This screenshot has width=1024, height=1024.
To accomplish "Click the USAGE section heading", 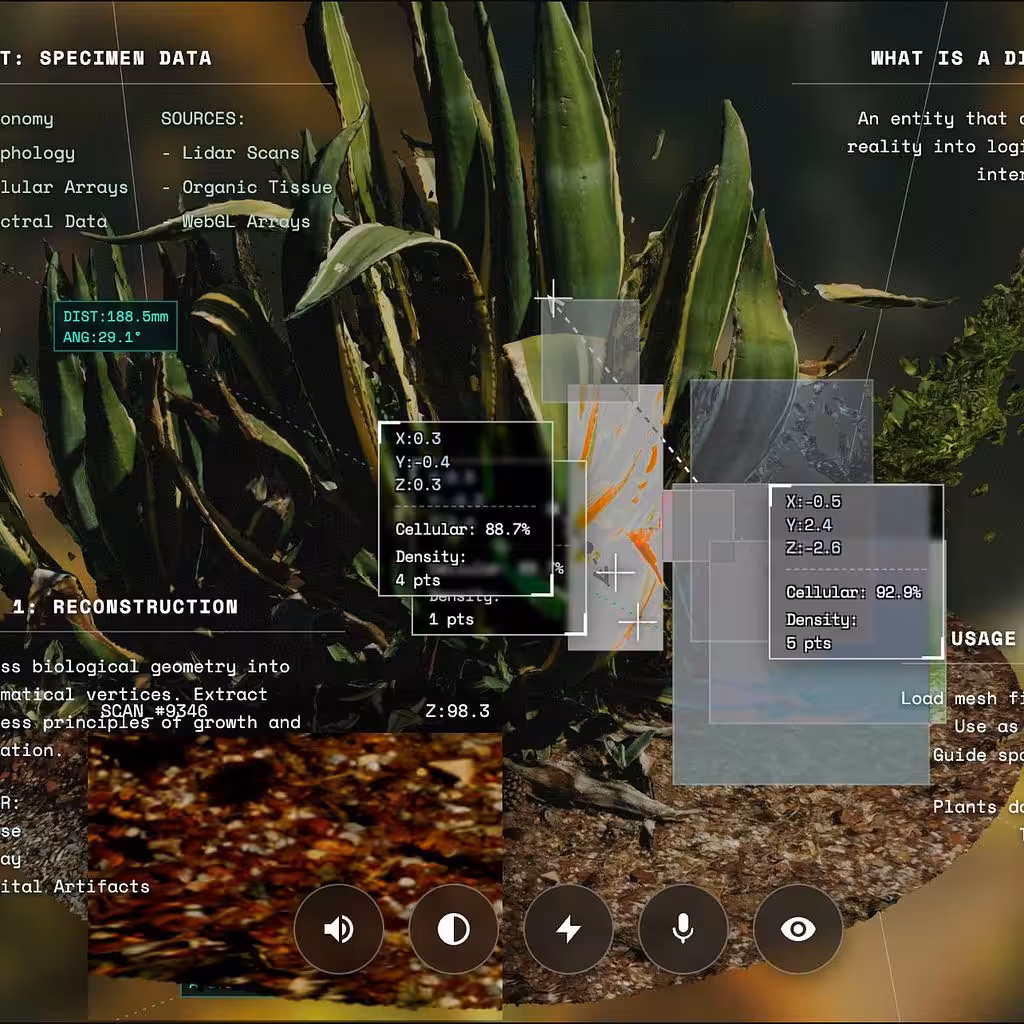I will click(x=983, y=638).
